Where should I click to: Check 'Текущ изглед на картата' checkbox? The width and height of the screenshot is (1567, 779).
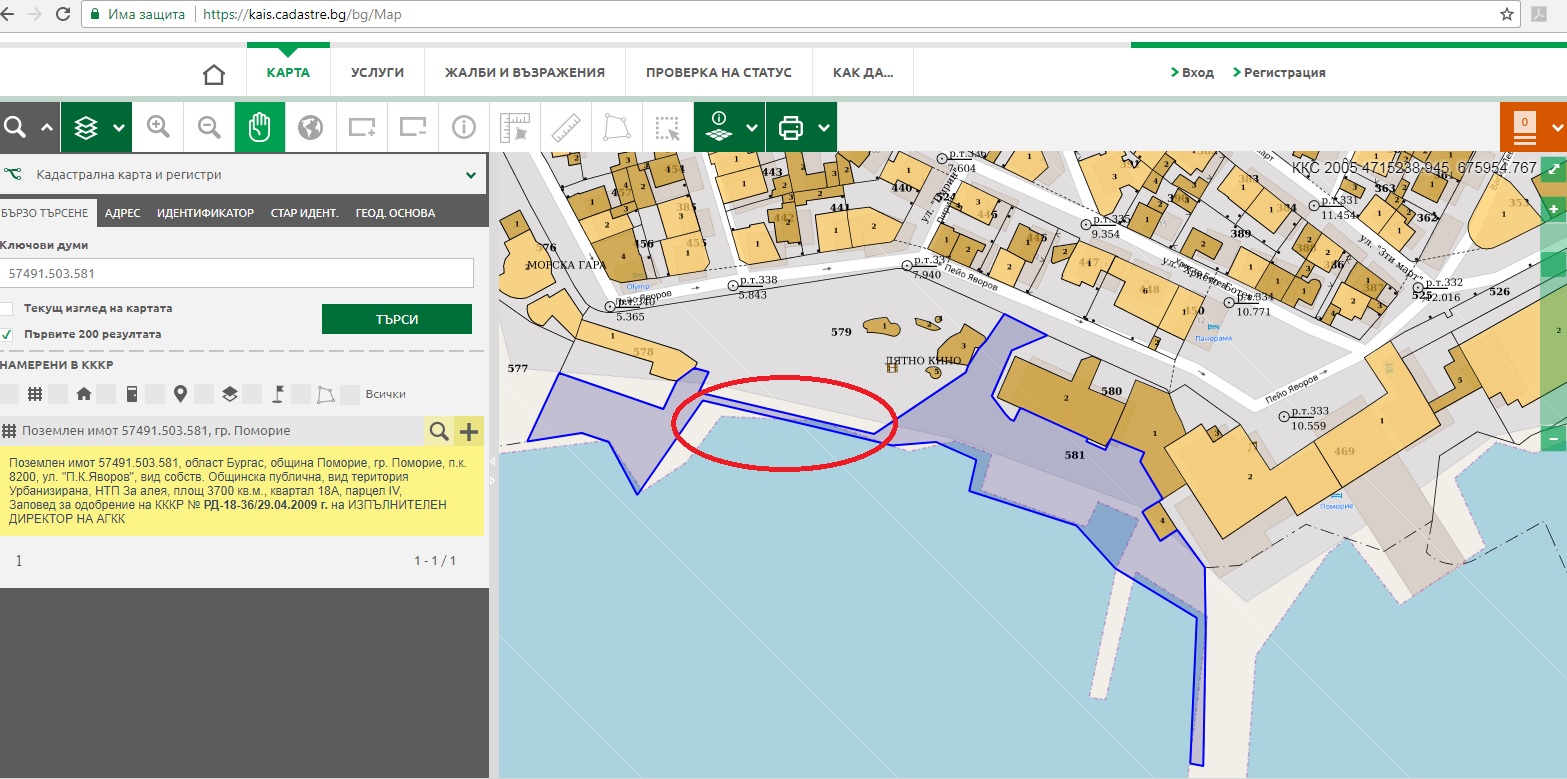pyautogui.click(x=7, y=309)
